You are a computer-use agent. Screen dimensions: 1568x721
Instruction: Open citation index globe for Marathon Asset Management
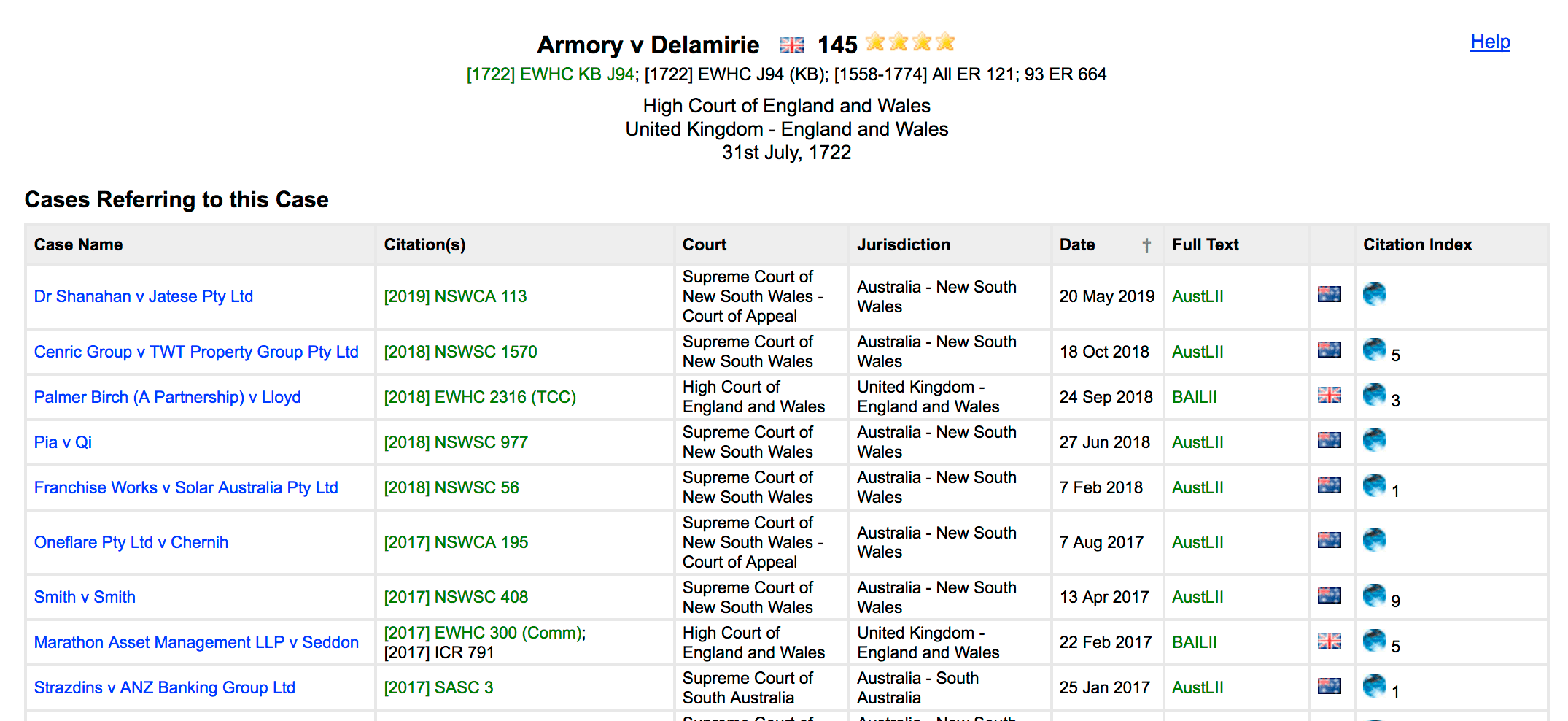coord(1375,641)
